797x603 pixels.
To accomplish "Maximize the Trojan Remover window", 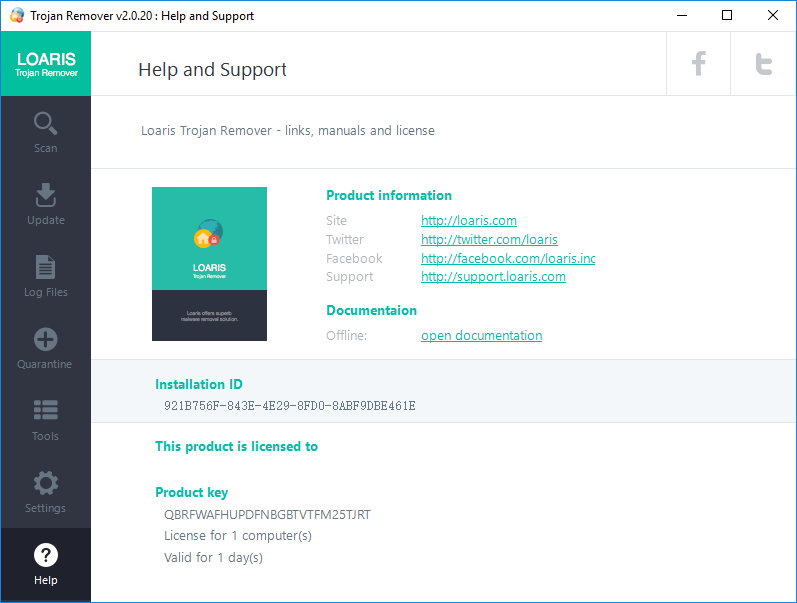I will pyautogui.click(x=727, y=15).
